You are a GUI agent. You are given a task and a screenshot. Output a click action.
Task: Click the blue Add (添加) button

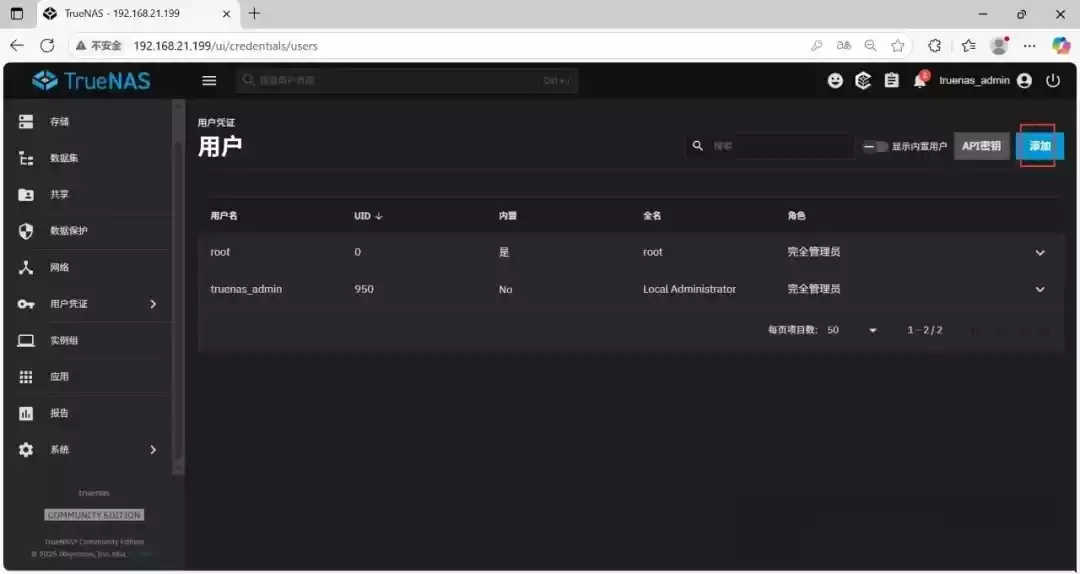point(1039,146)
